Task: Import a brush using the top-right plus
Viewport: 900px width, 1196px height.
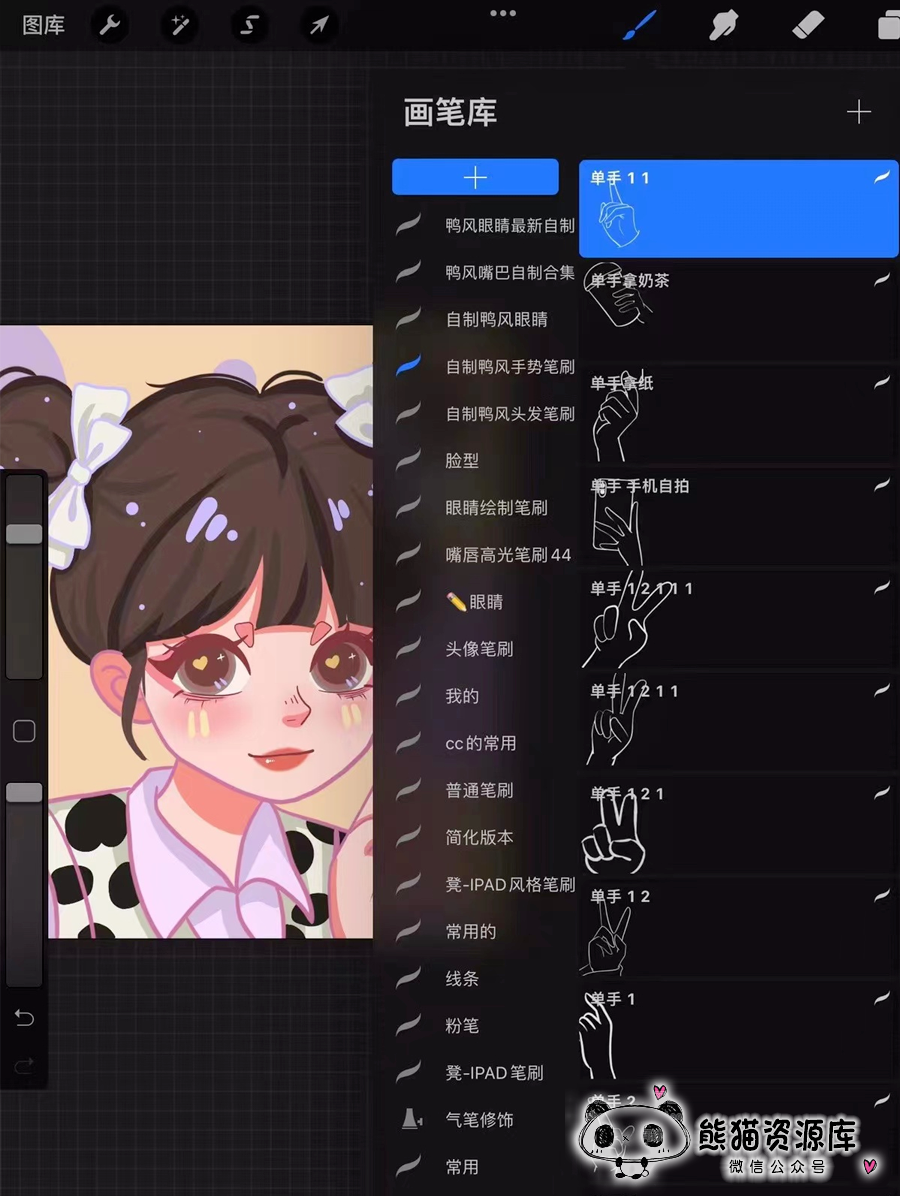Action: click(x=858, y=112)
